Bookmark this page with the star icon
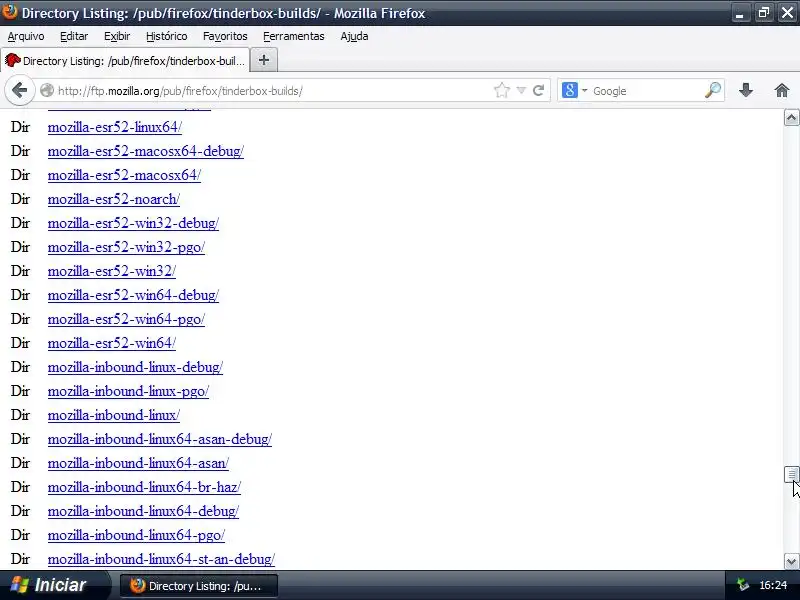 pos(502,91)
